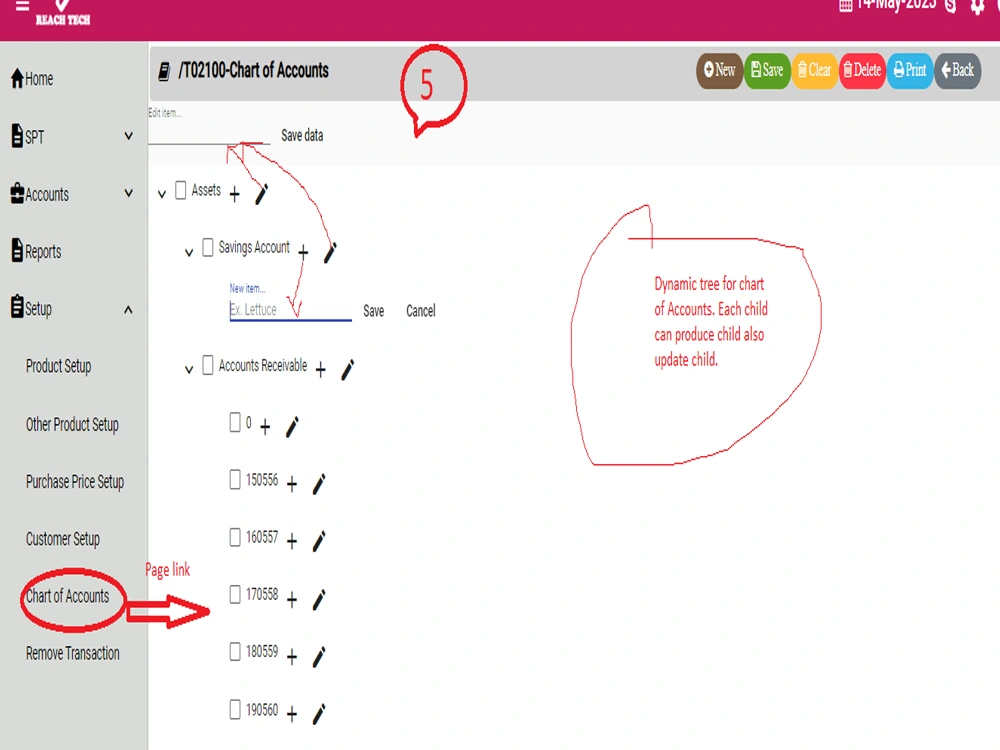Viewport: 1000px width, 750px height.
Task: Open Other Product Setup page
Action: (x=72, y=424)
